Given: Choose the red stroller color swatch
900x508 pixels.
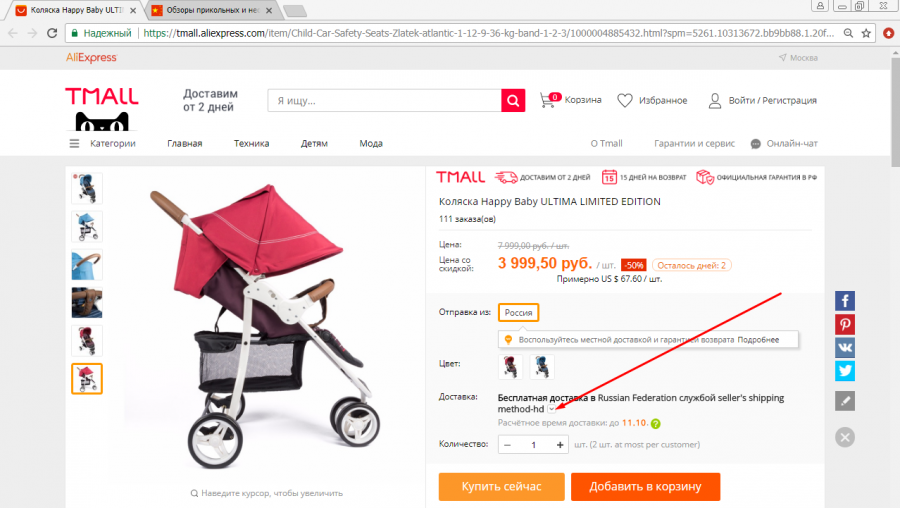Looking at the screenshot, I should (x=510, y=367).
